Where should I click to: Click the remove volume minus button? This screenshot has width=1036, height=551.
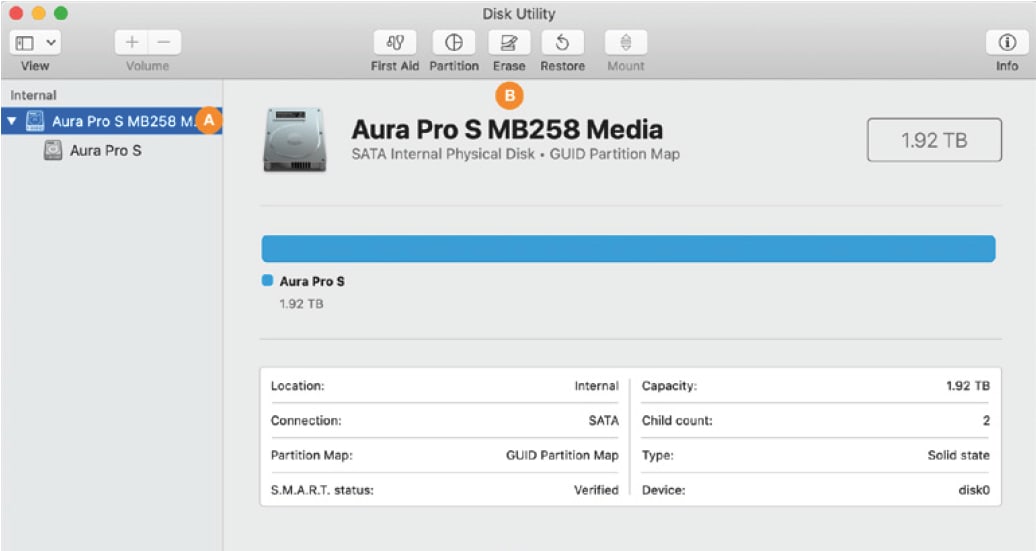pyautogui.click(x=164, y=43)
